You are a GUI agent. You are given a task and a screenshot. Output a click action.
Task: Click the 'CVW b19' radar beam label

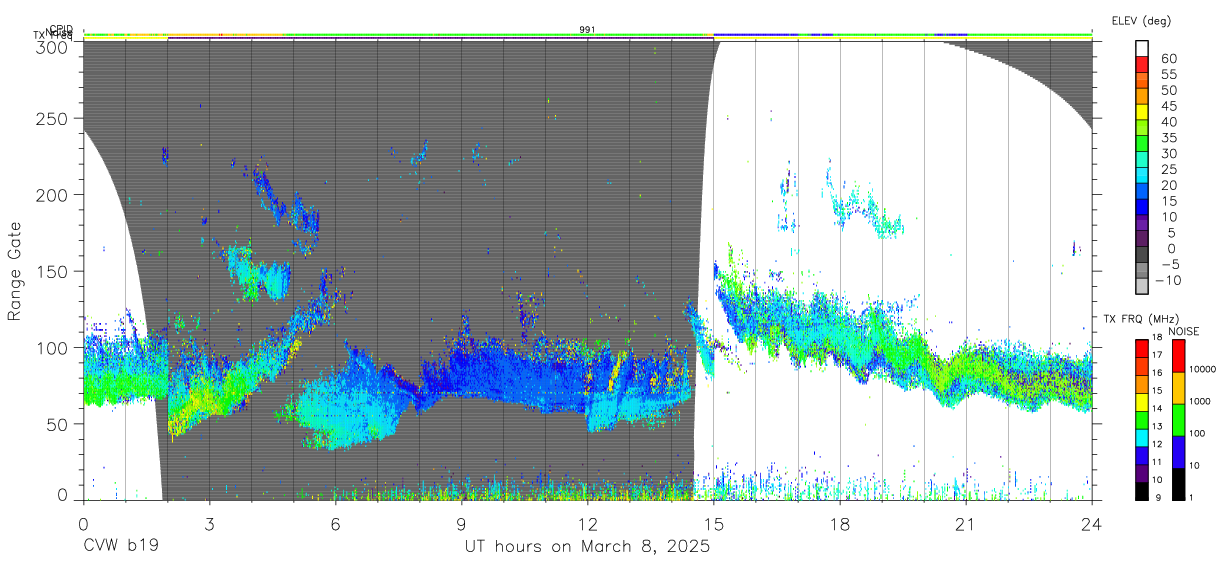pos(120,547)
